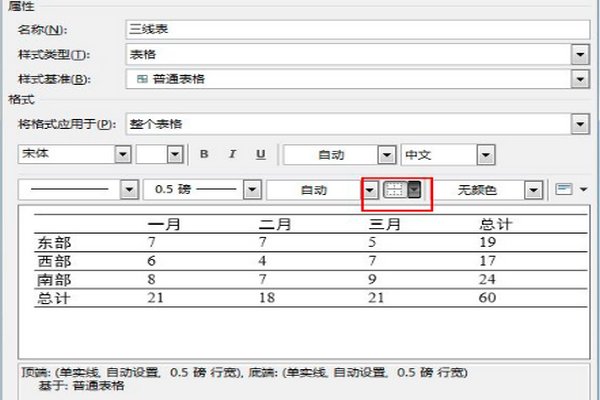The width and height of the screenshot is (600, 400).
Task: Click the 基于: 普通表格 description text
Action: [81, 385]
